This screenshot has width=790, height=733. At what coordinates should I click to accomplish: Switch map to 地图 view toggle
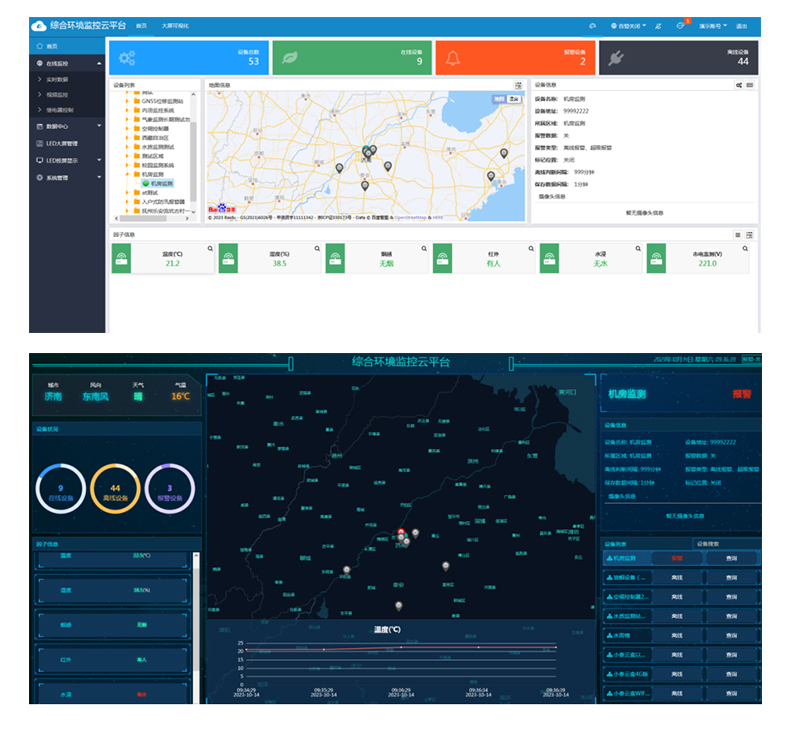coord(500,99)
